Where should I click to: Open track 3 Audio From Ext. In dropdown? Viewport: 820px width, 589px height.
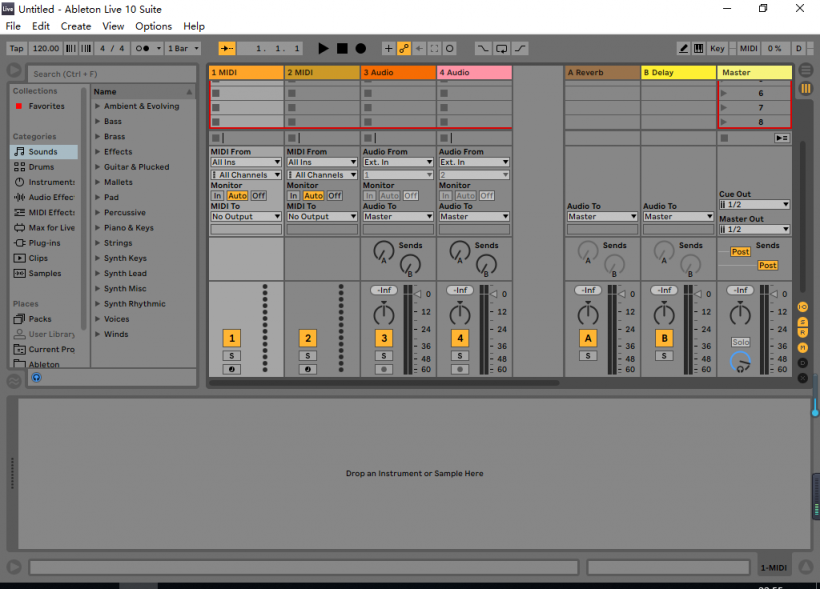click(398, 162)
